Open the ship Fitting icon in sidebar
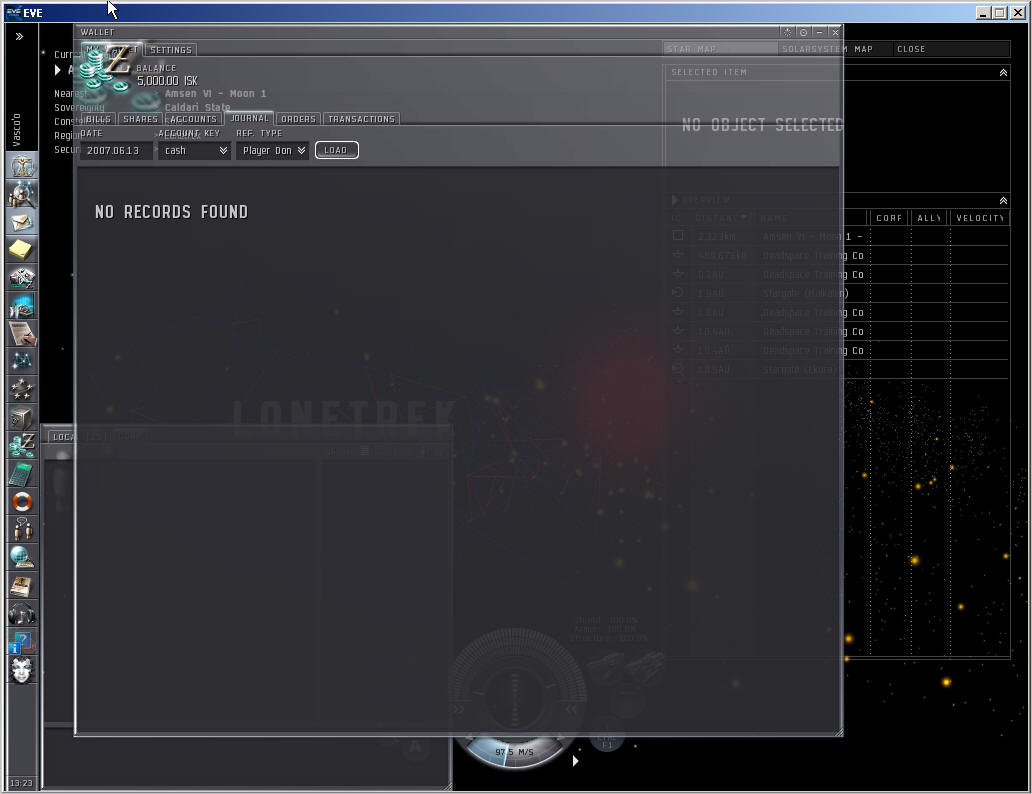 point(22,278)
